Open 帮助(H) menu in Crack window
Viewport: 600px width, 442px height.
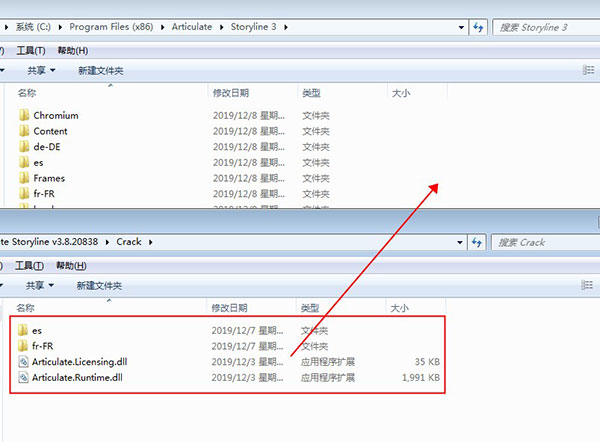(x=71, y=266)
